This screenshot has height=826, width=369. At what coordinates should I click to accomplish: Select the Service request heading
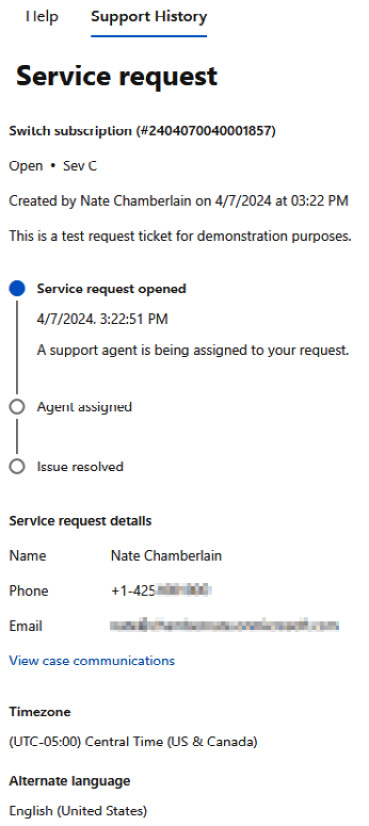(x=116, y=77)
